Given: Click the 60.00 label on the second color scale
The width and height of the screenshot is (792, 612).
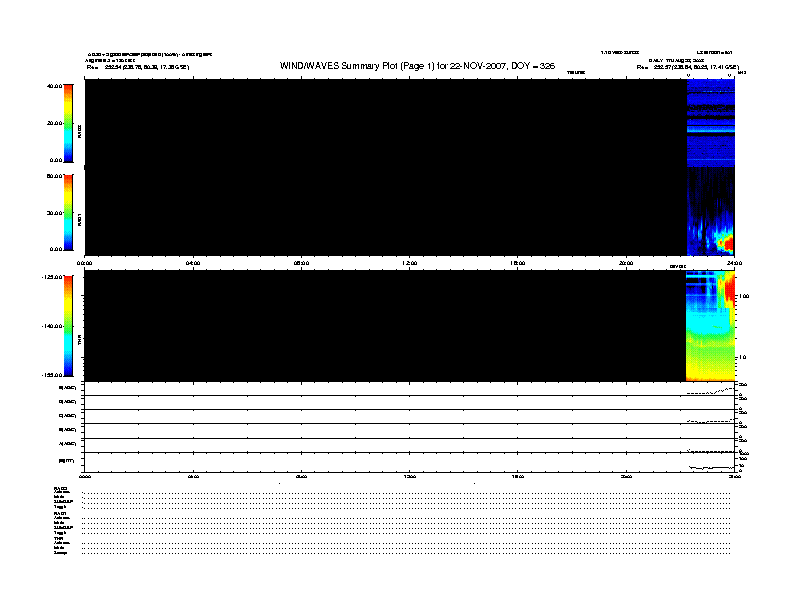Looking at the screenshot, I should [54, 176].
